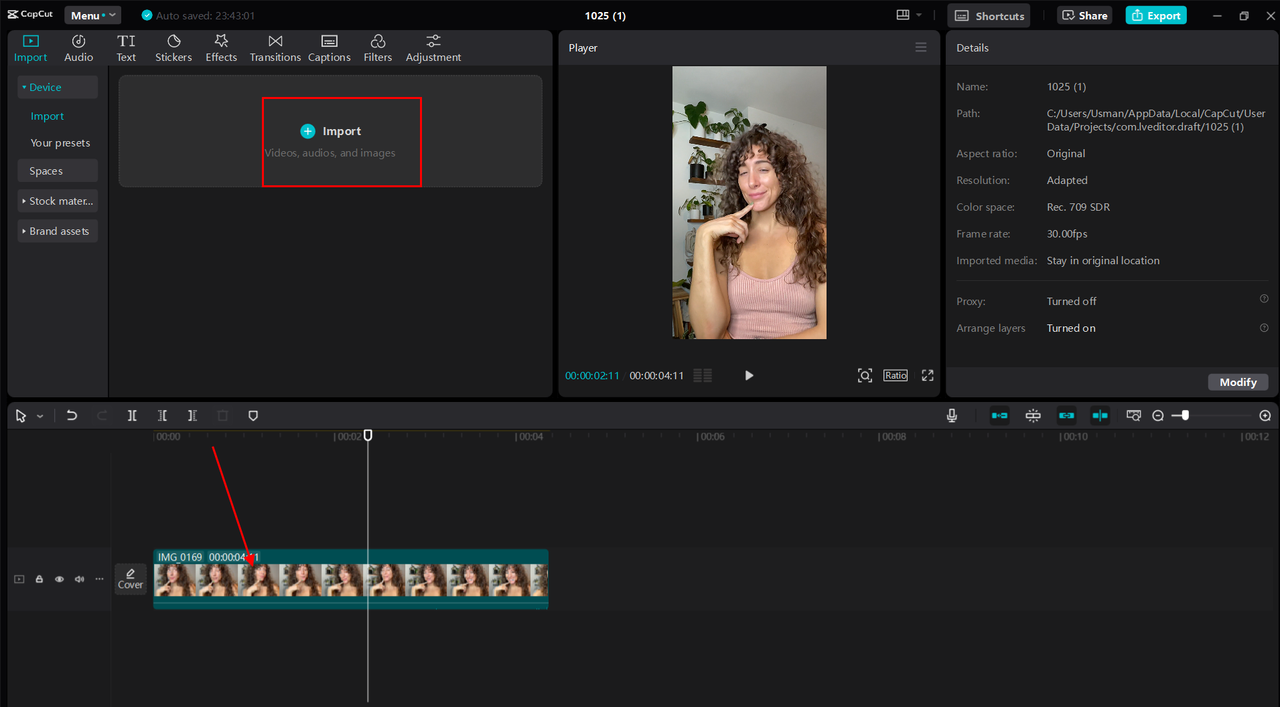Click the main track video icon
The height and width of the screenshot is (707, 1280).
tap(19, 579)
